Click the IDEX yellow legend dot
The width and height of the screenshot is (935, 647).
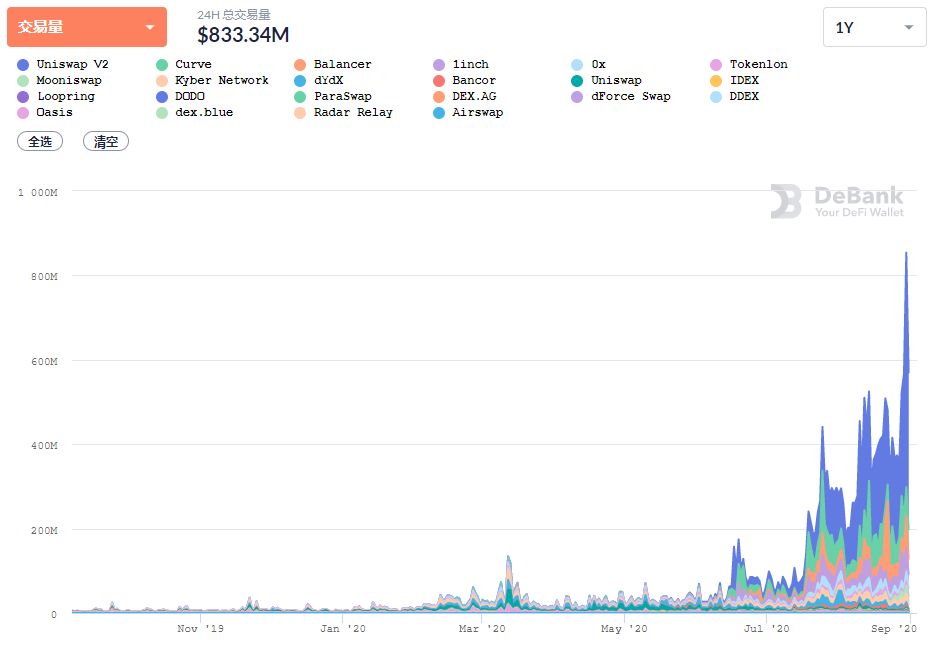pyautogui.click(x=716, y=81)
